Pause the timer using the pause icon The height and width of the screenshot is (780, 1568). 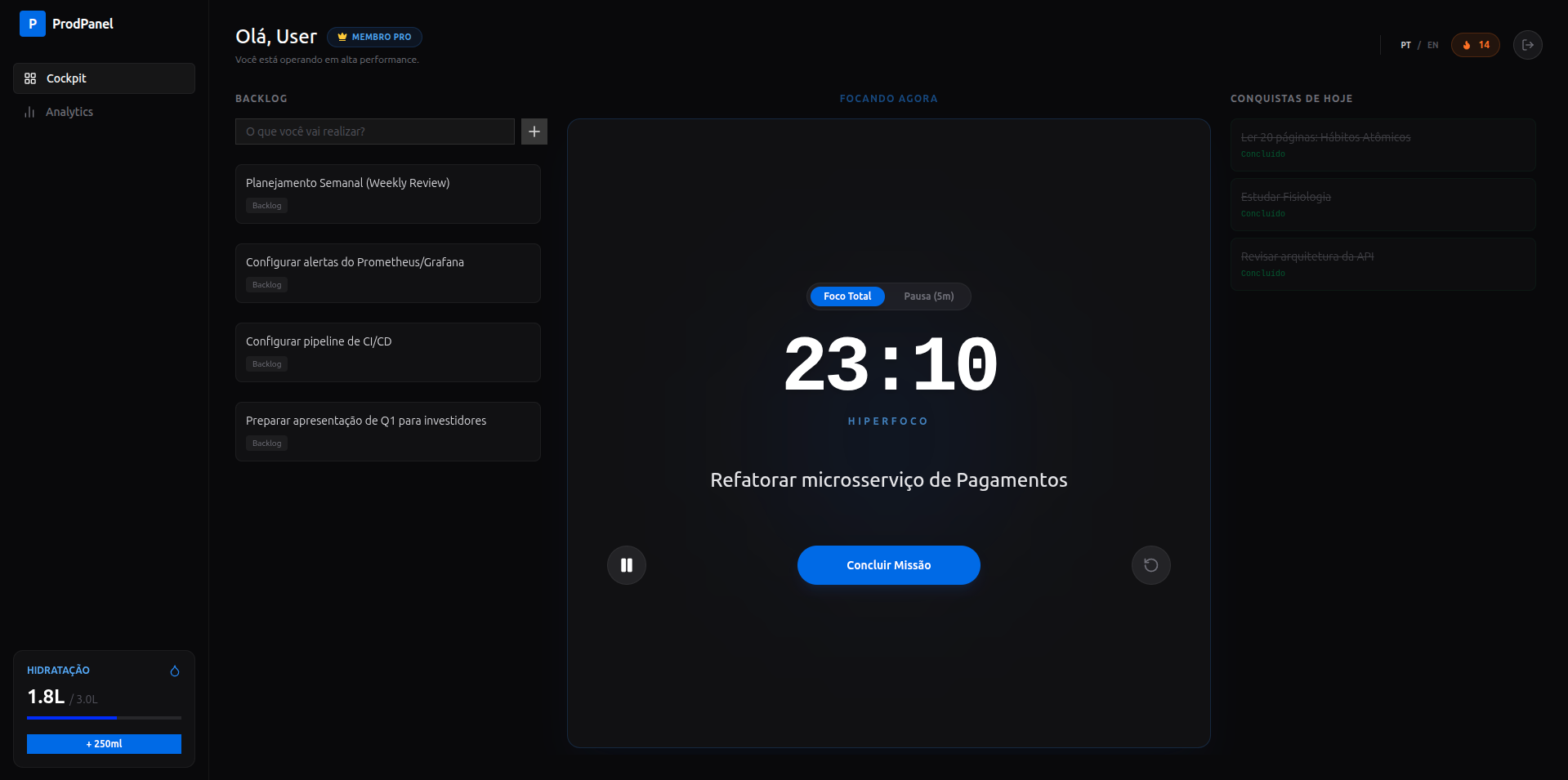click(626, 564)
